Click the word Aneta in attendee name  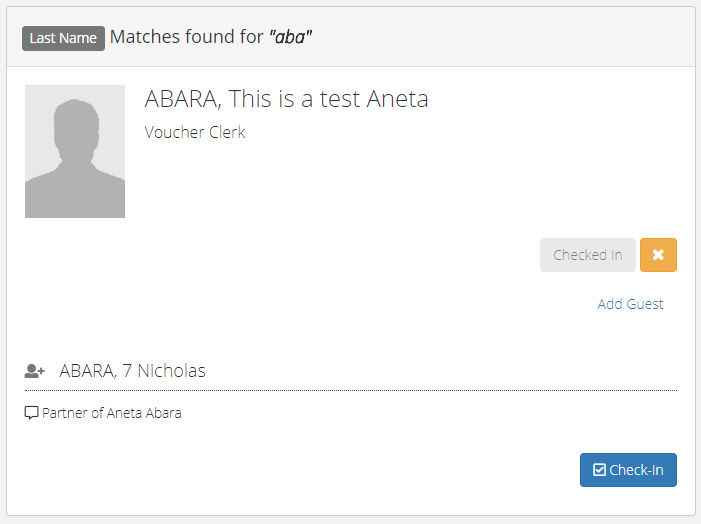(397, 99)
